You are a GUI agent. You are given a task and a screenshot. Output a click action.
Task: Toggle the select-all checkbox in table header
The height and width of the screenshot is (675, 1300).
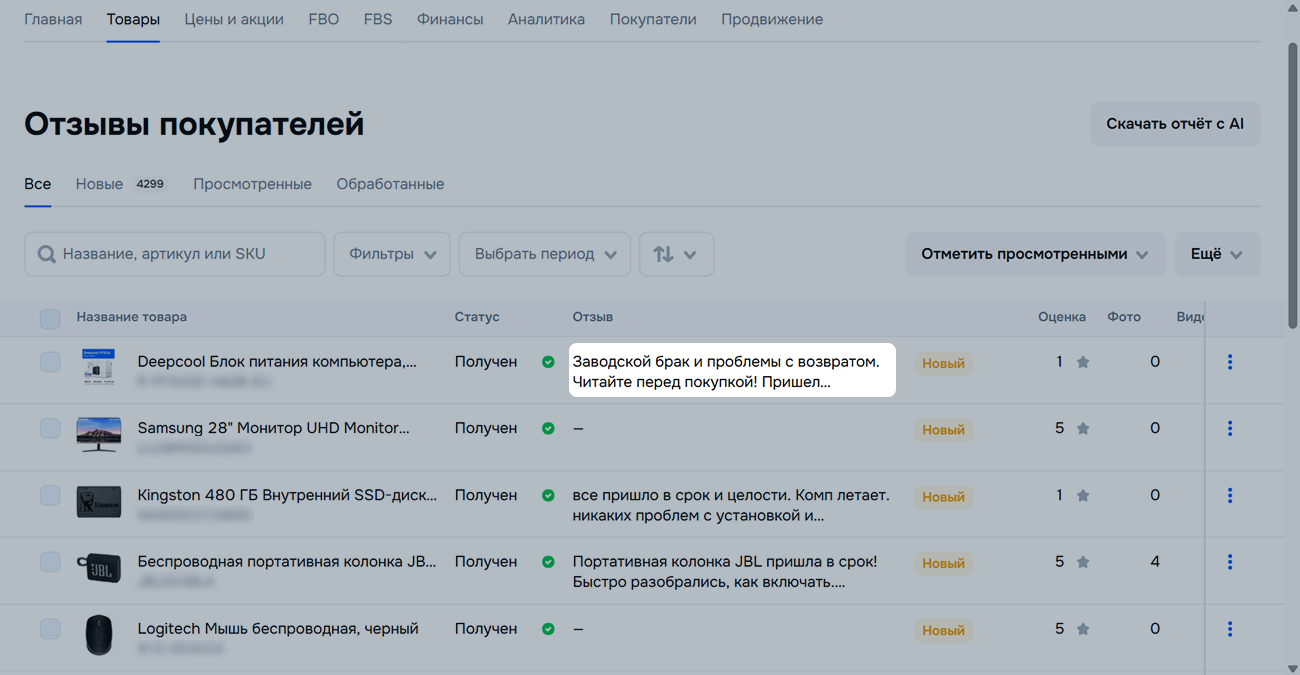tap(50, 319)
